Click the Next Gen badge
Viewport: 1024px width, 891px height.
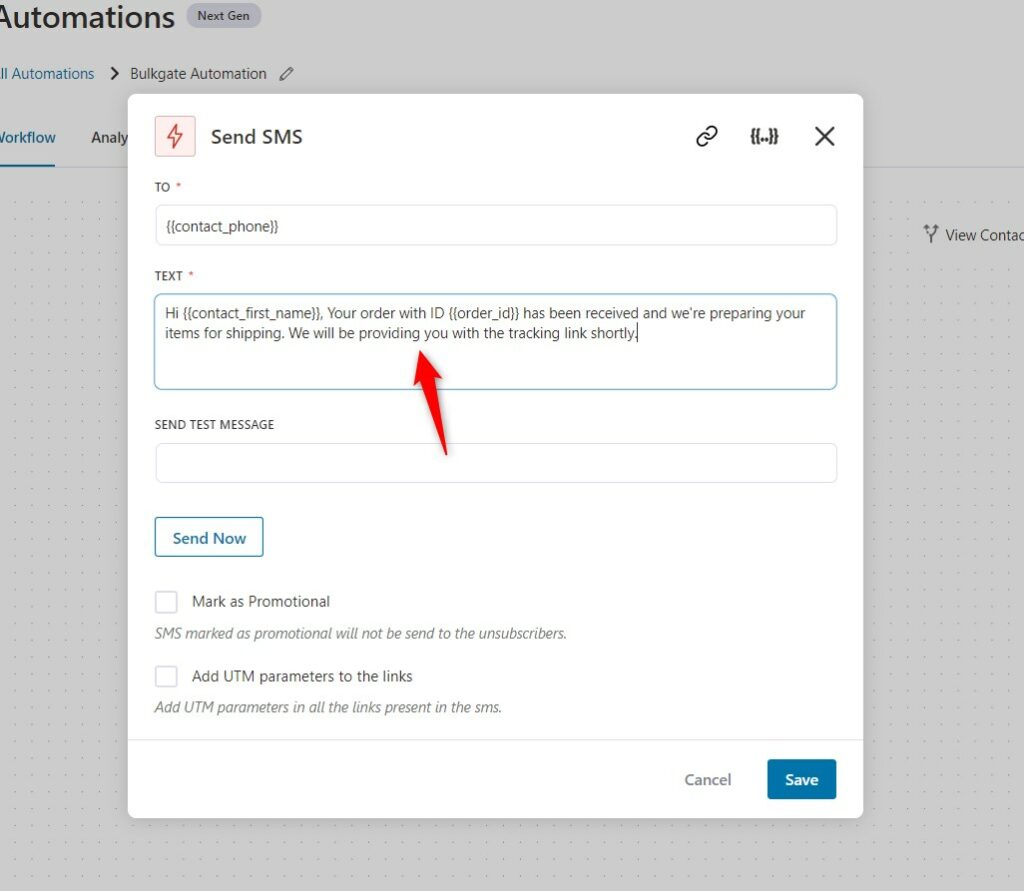coord(223,16)
